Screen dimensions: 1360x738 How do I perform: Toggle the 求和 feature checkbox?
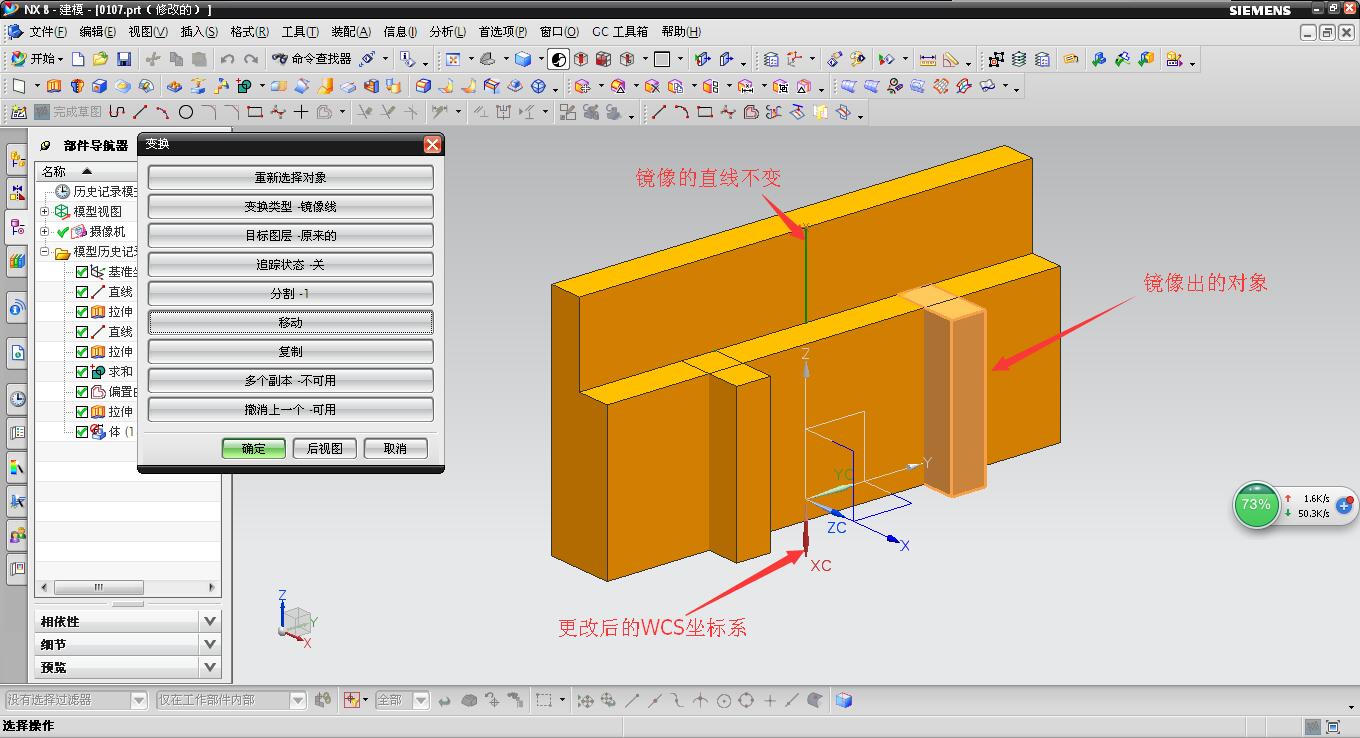tap(82, 372)
